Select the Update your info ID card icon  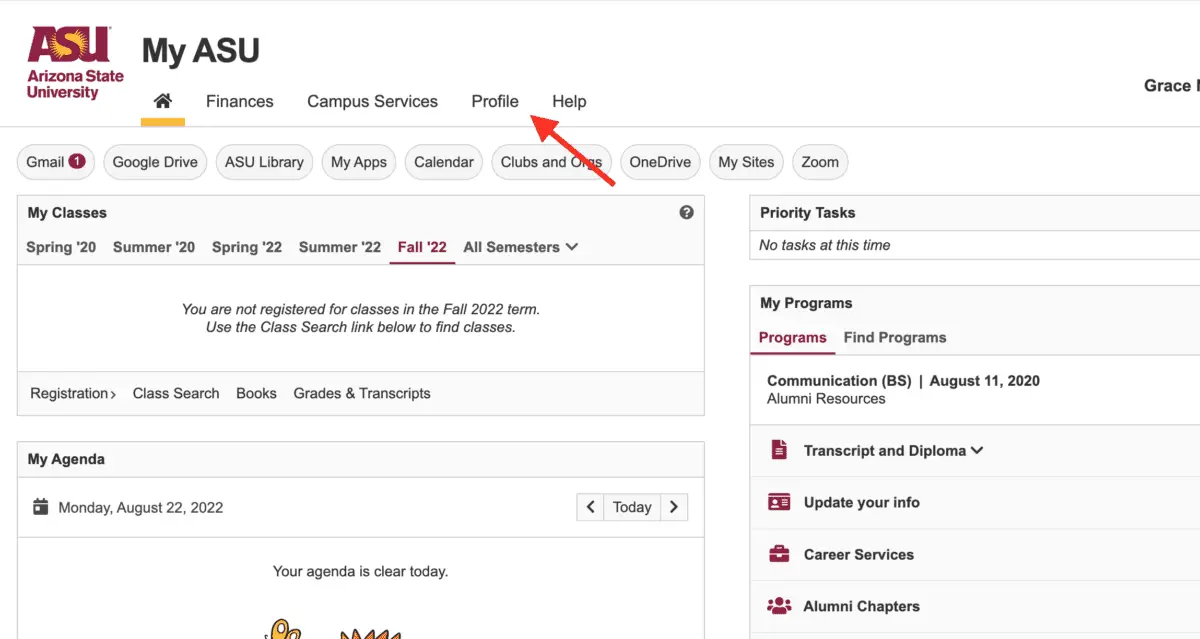point(779,502)
